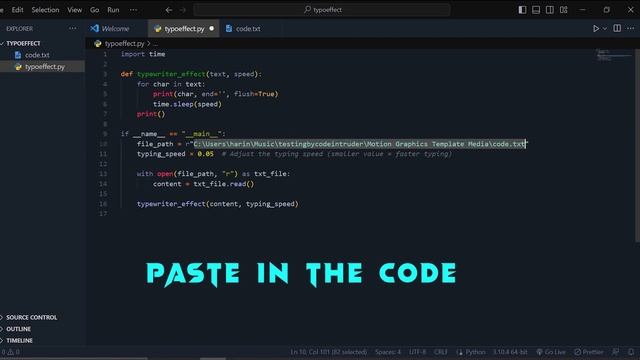
Task: Click the typoeffect command center search box
Action: 322,10
